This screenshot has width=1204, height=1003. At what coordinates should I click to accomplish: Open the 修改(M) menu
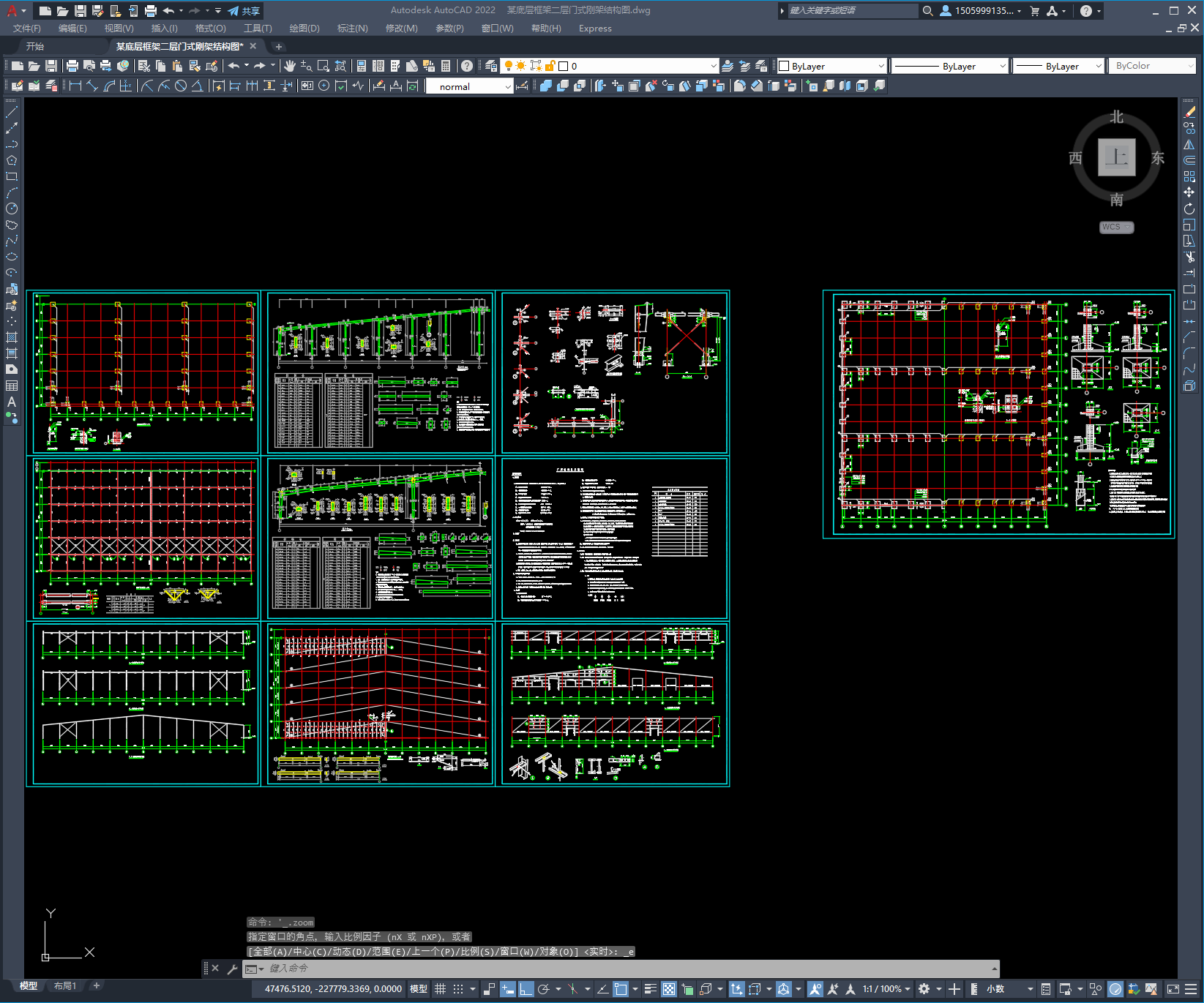click(x=401, y=29)
